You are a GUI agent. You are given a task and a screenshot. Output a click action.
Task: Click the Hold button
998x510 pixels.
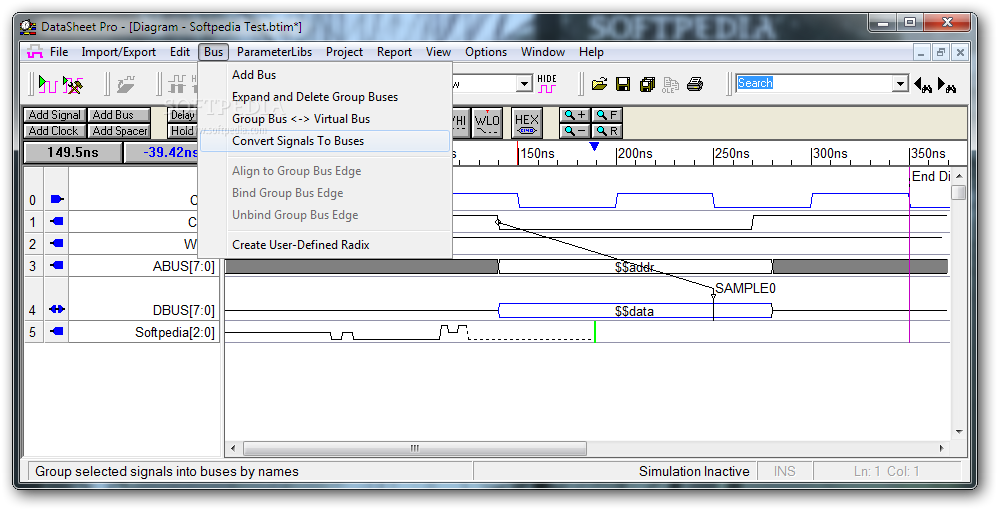(x=183, y=131)
